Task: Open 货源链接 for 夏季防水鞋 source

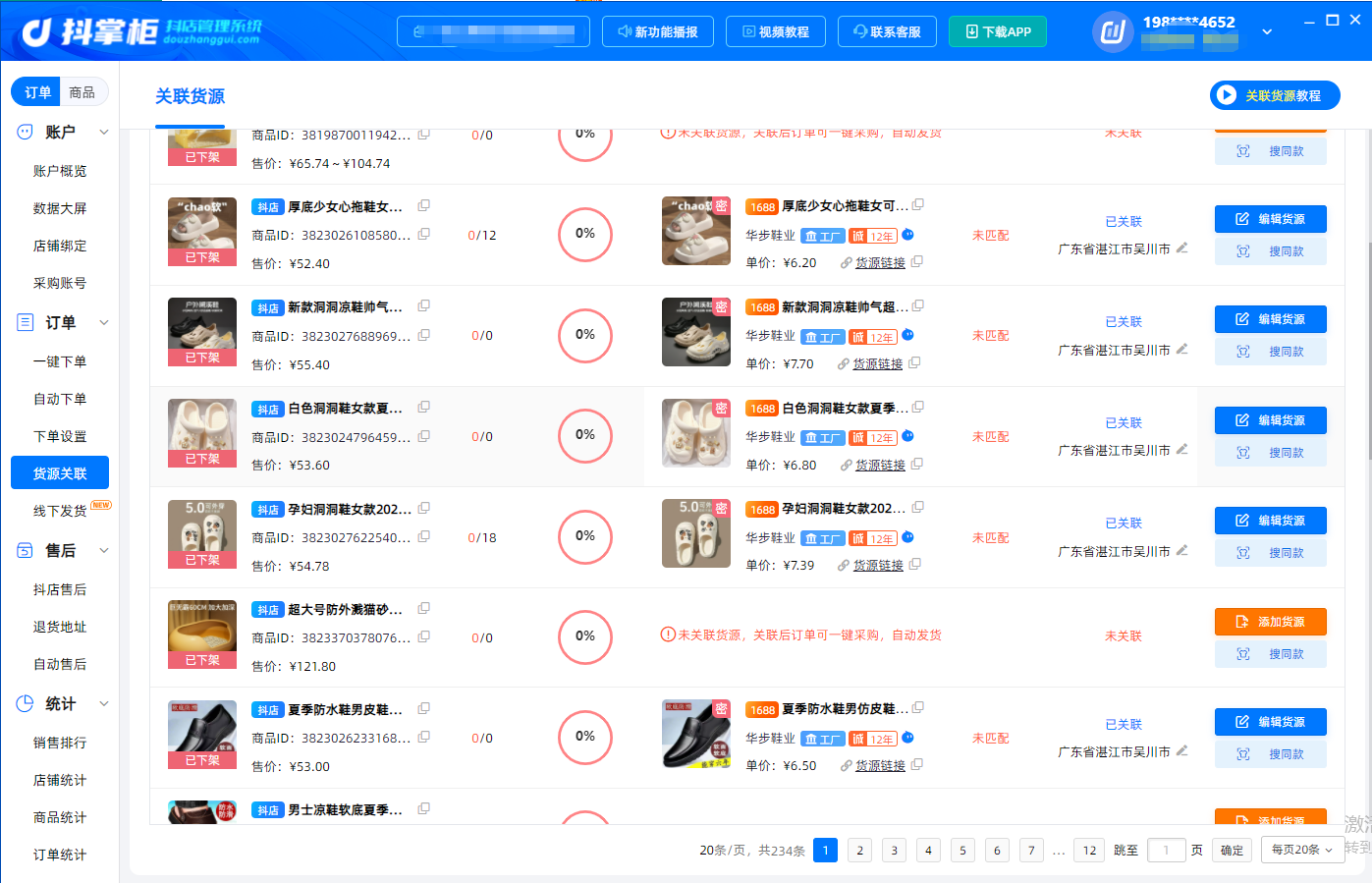Action: point(880,765)
